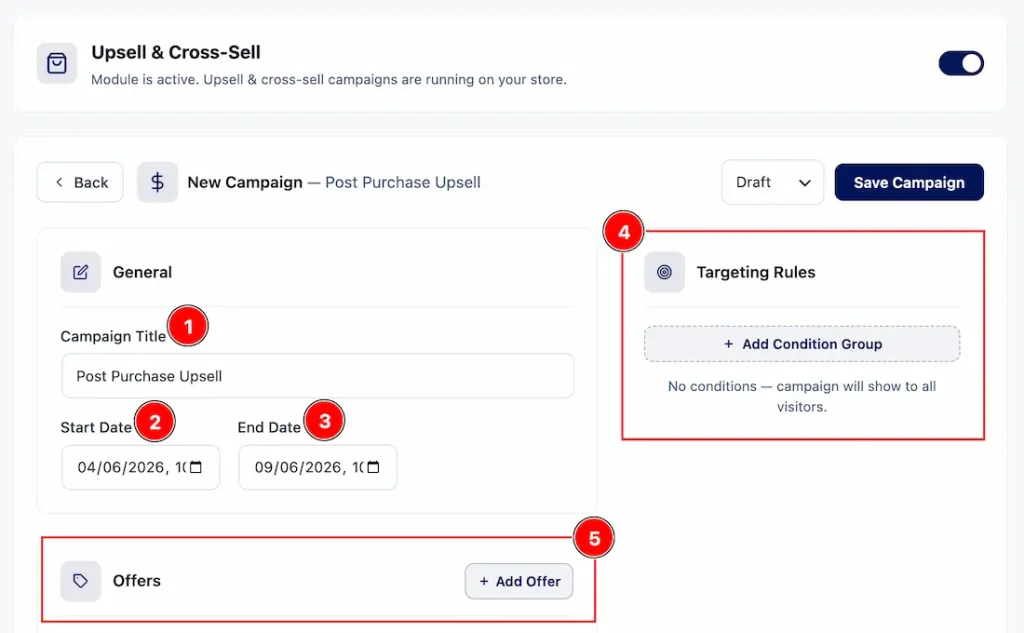This screenshot has height=633, width=1024.
Task: Click the 'General' section heading
Action: tap(142, 272)
